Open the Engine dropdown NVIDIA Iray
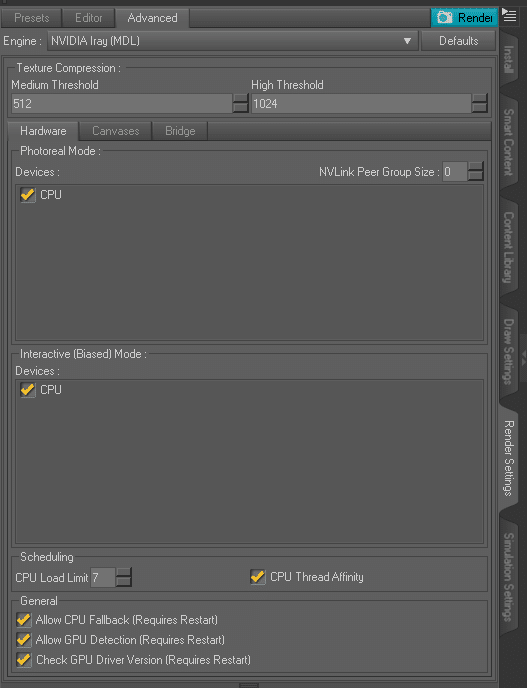 tap(232, 41)
